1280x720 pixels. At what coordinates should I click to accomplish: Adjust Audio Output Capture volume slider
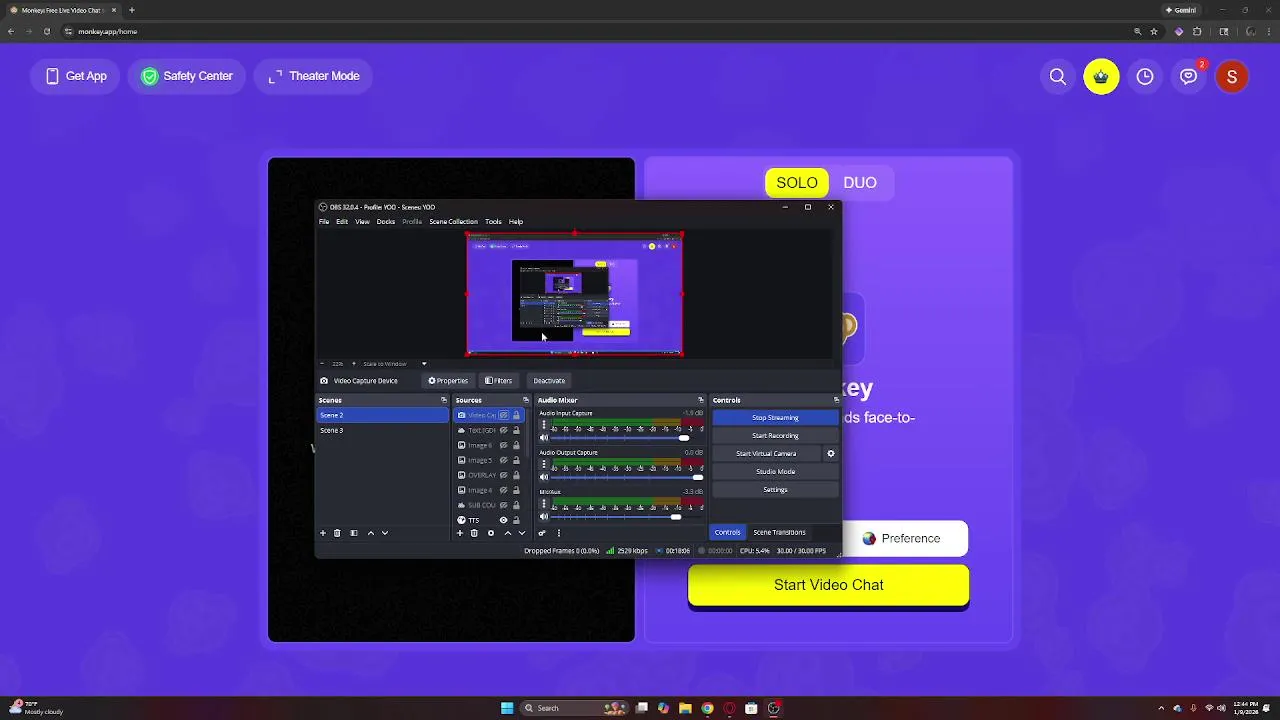627,477
